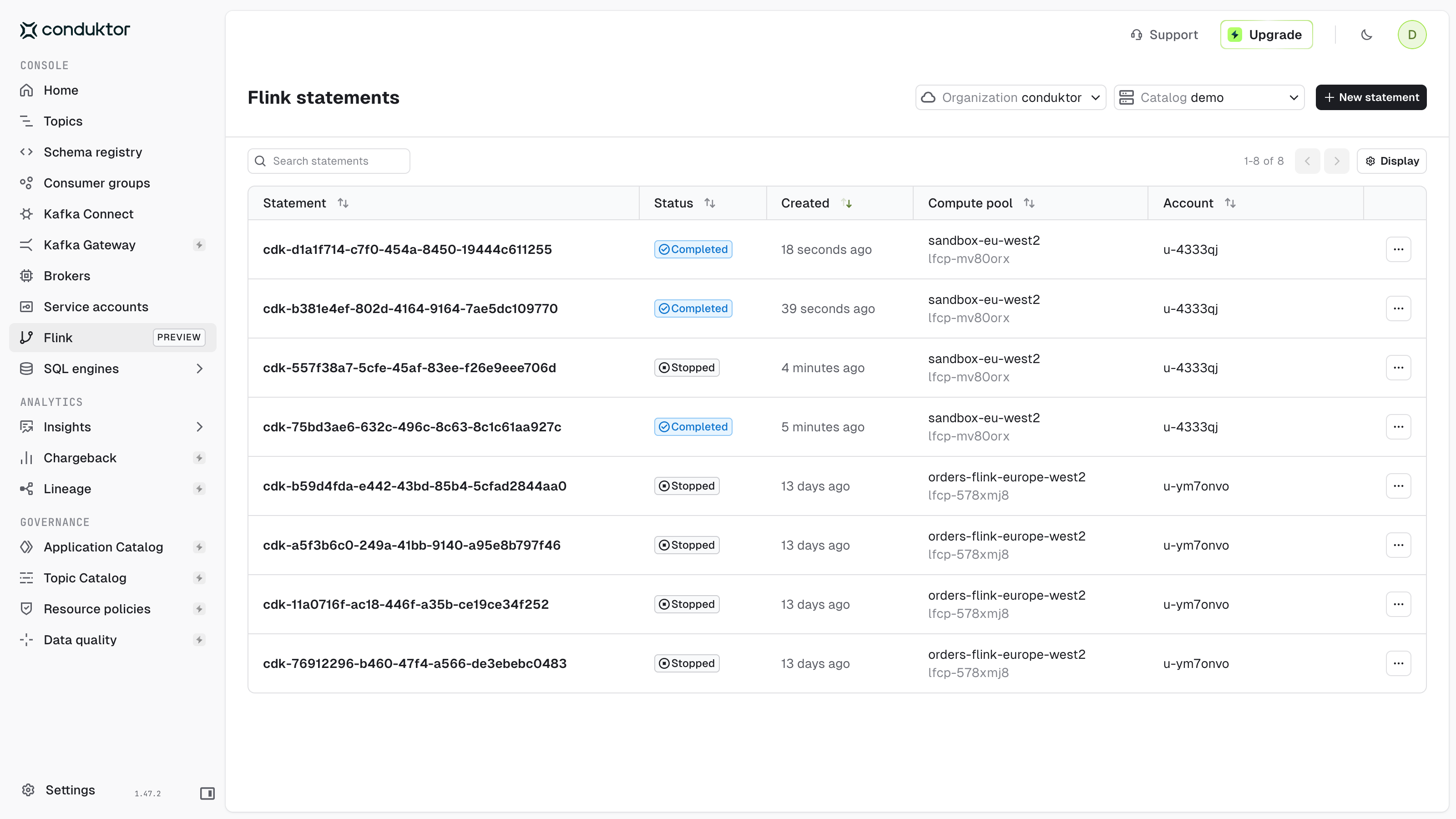Open Organization conduktor dropdown
Viewport: 1456px width, 819px height.
pos(1011,97)
